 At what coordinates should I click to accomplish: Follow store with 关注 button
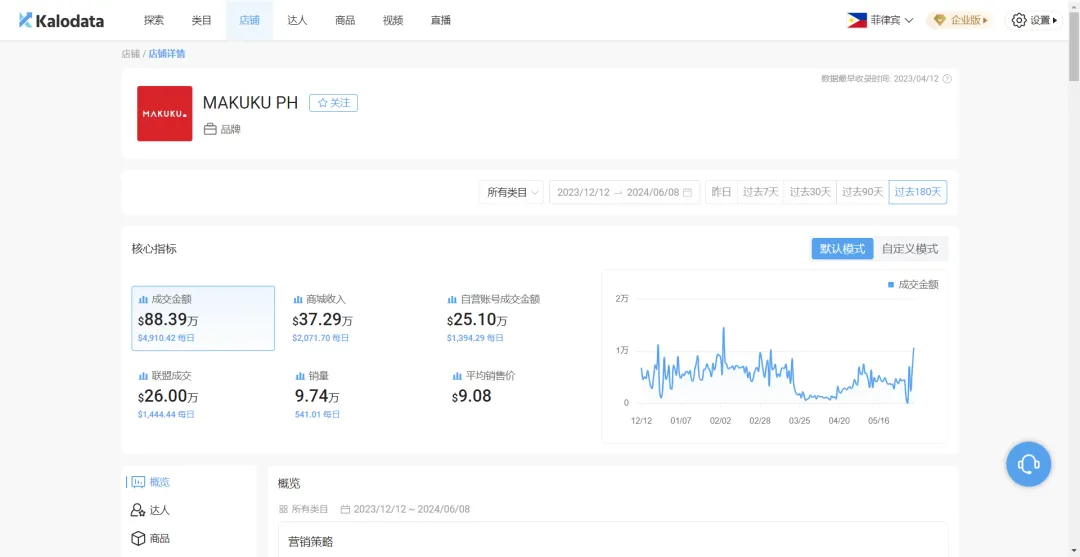pos(333,103)
